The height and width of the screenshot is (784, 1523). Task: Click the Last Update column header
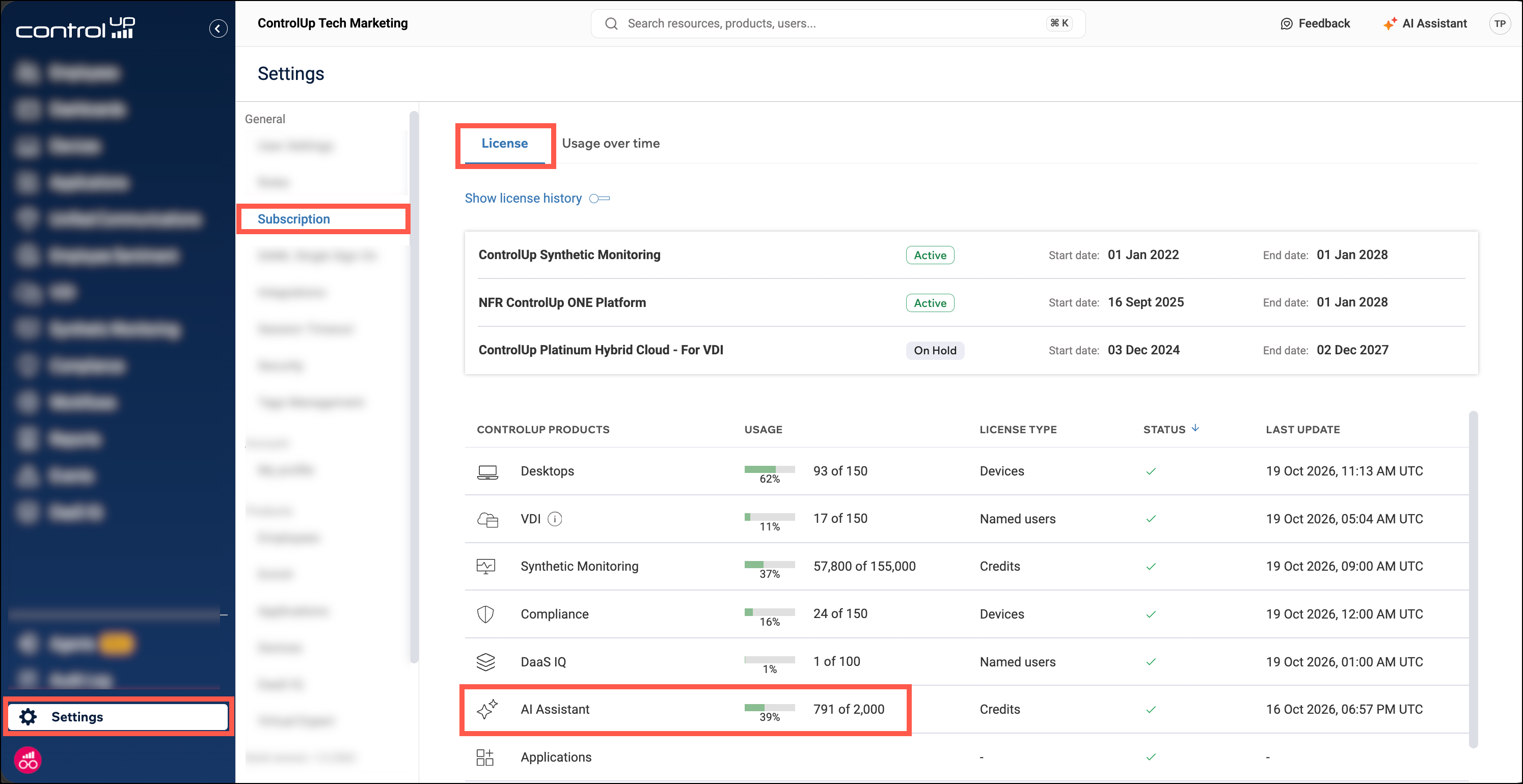pyautogui.click(x=1303, y=430)
